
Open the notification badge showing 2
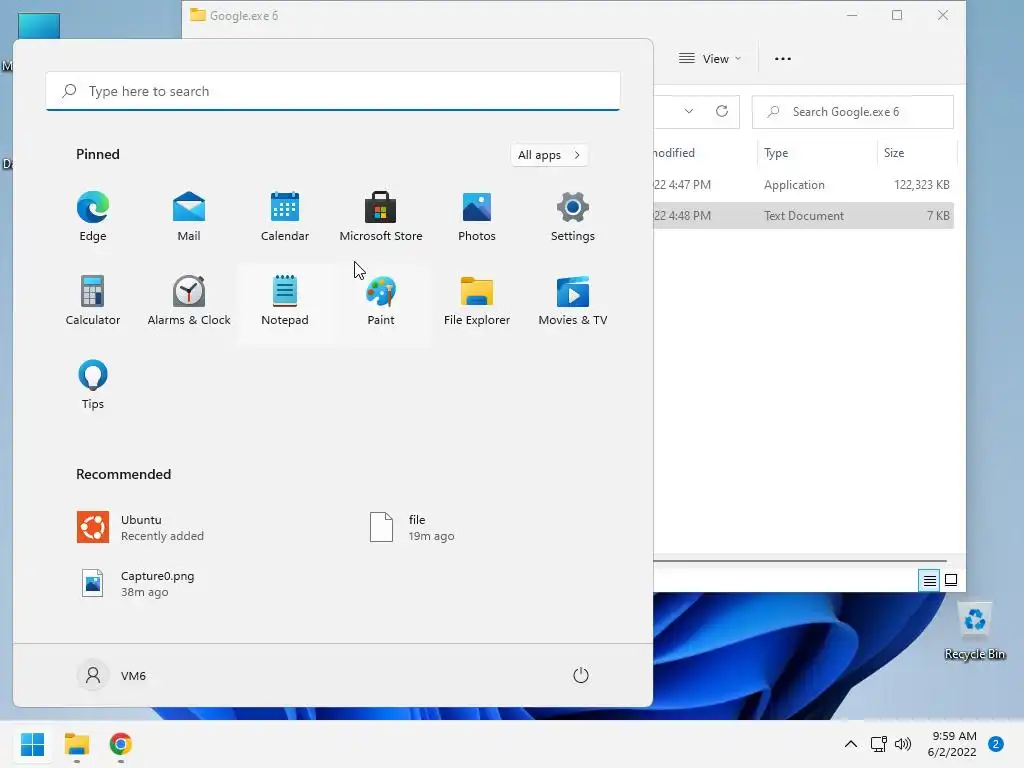tap(996, 744)
